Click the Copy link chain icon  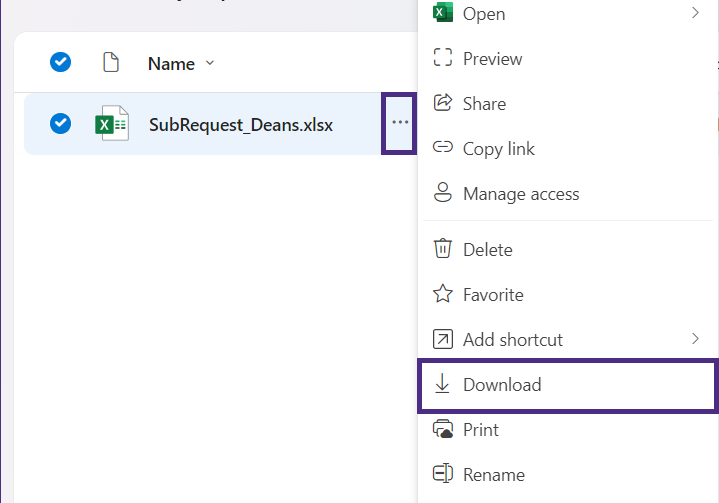coord(442,148)
